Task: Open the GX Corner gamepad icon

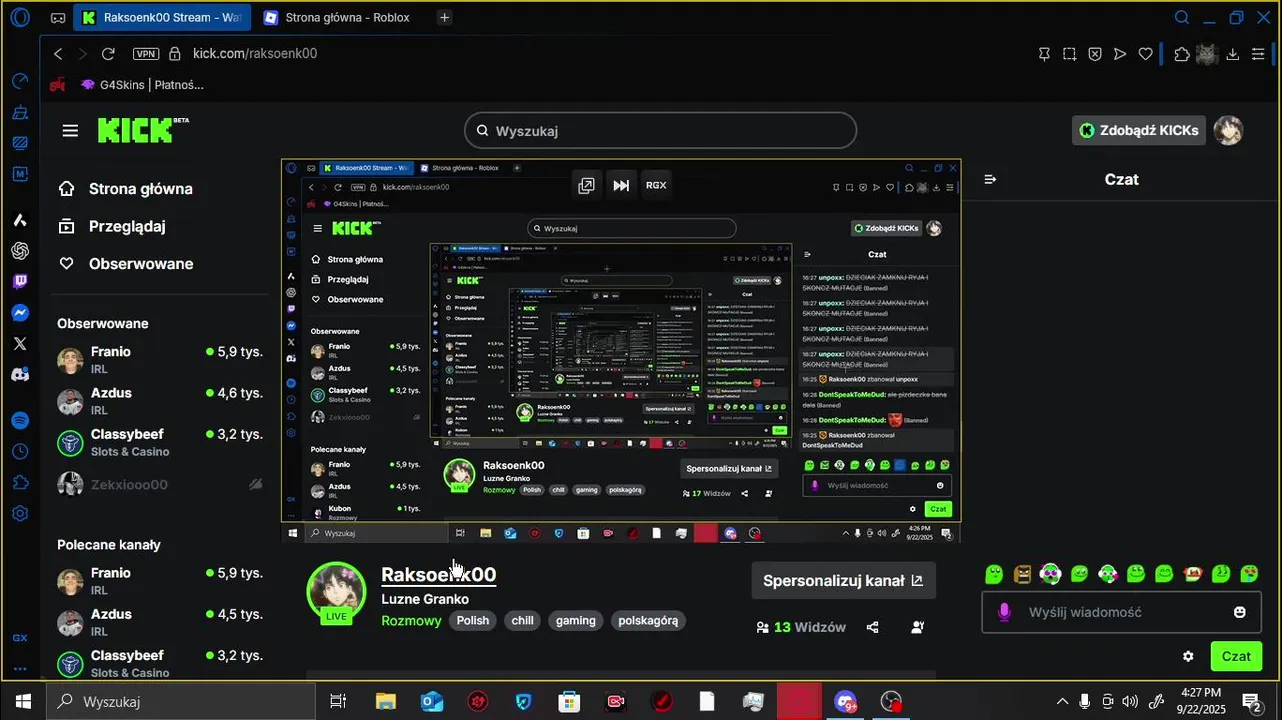Action: (x=58, y=18)
